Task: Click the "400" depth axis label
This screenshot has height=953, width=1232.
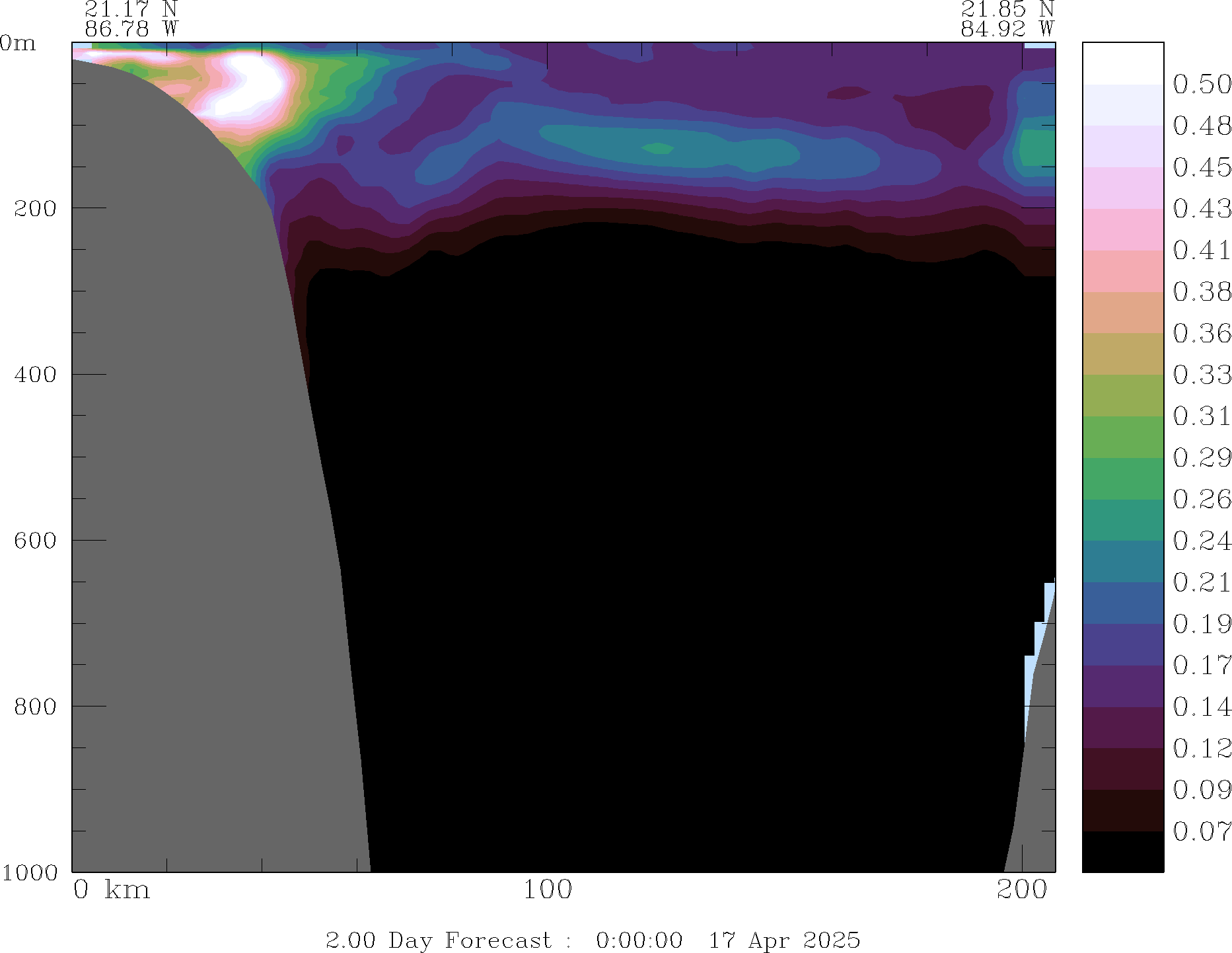Action: 36,375
